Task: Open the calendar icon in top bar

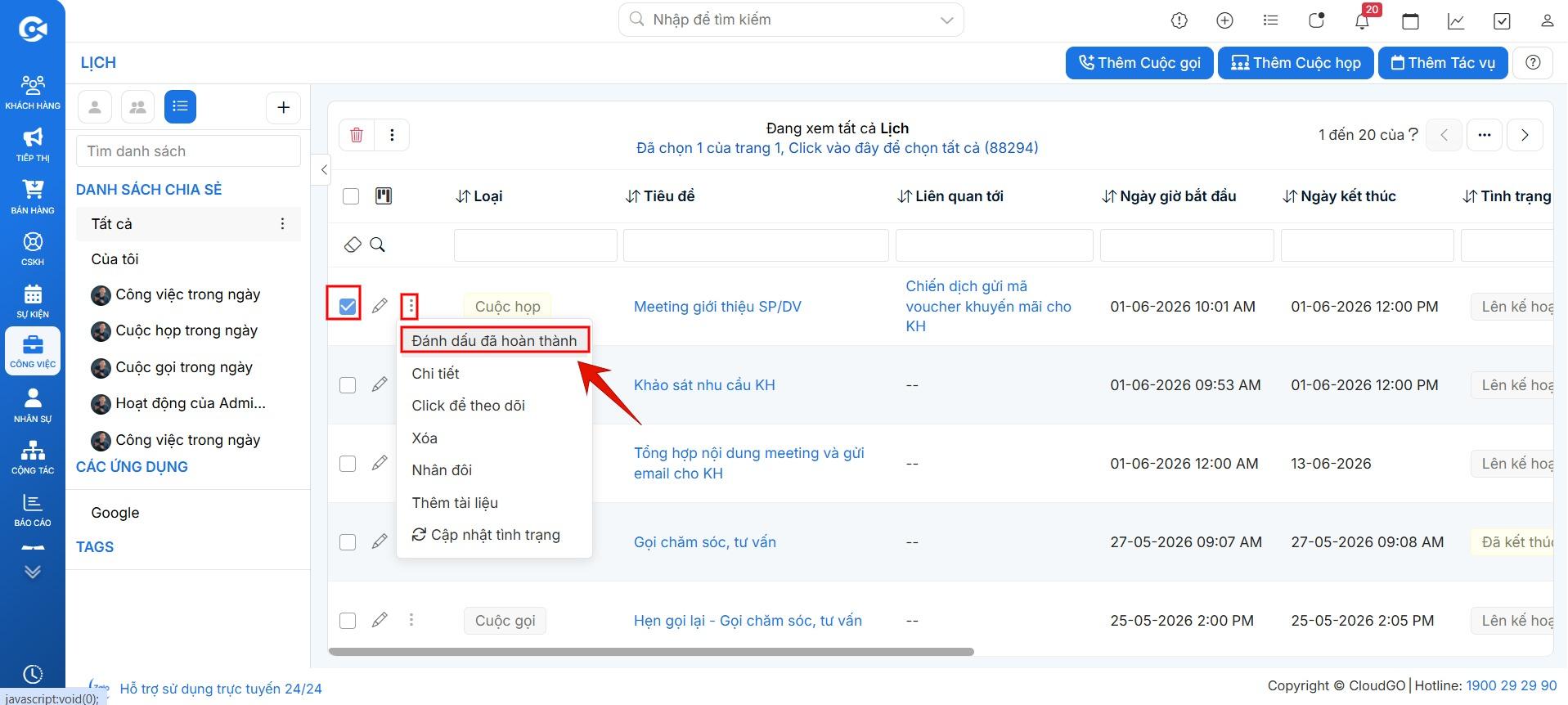Action: point(1410,20)
